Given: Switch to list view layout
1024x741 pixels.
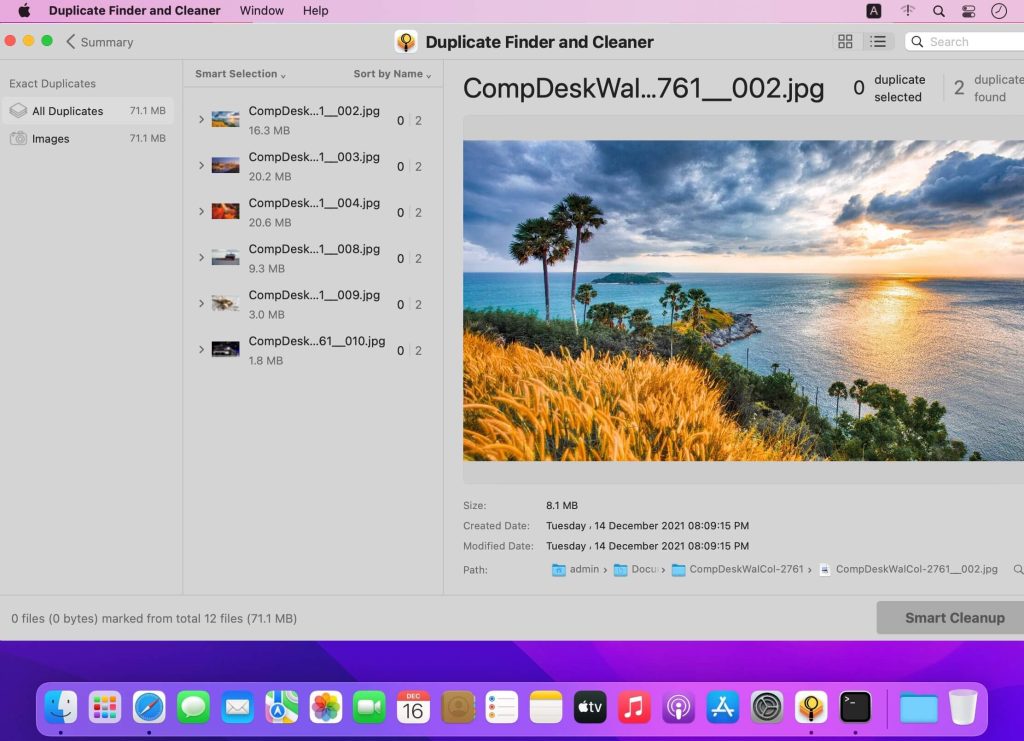Looking at the screenshot, I should coord(877,42).
